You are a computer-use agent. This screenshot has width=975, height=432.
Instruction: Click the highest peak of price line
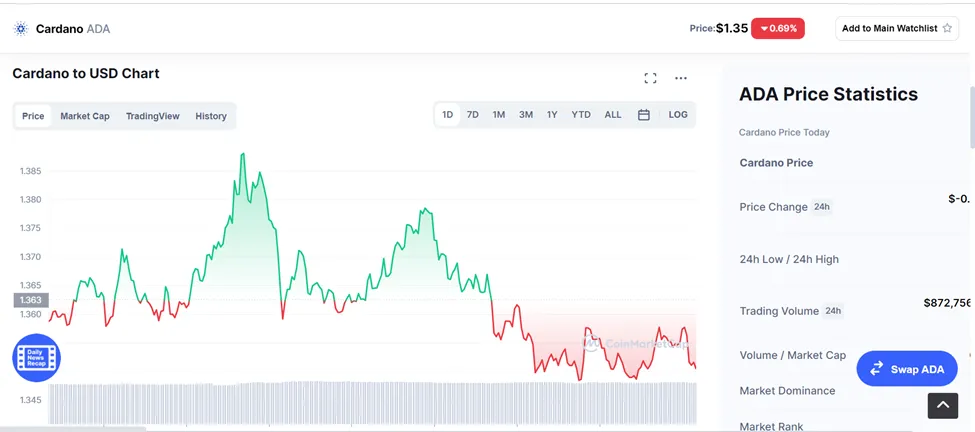(x=243, y=154)
